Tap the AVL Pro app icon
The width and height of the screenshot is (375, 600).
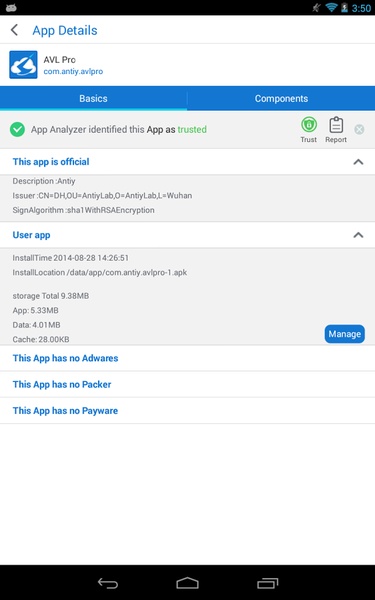coord(23,65)
